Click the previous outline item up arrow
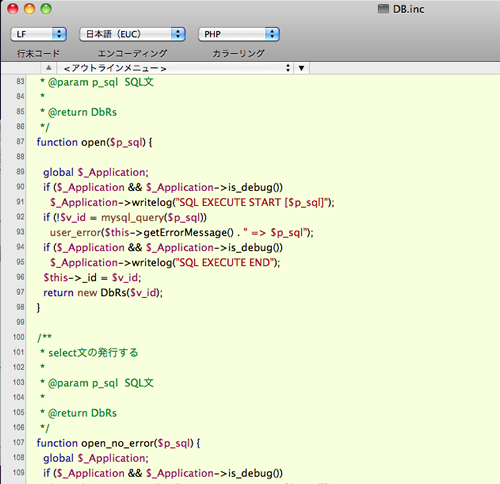500x484 pixels. pos(49,68)
